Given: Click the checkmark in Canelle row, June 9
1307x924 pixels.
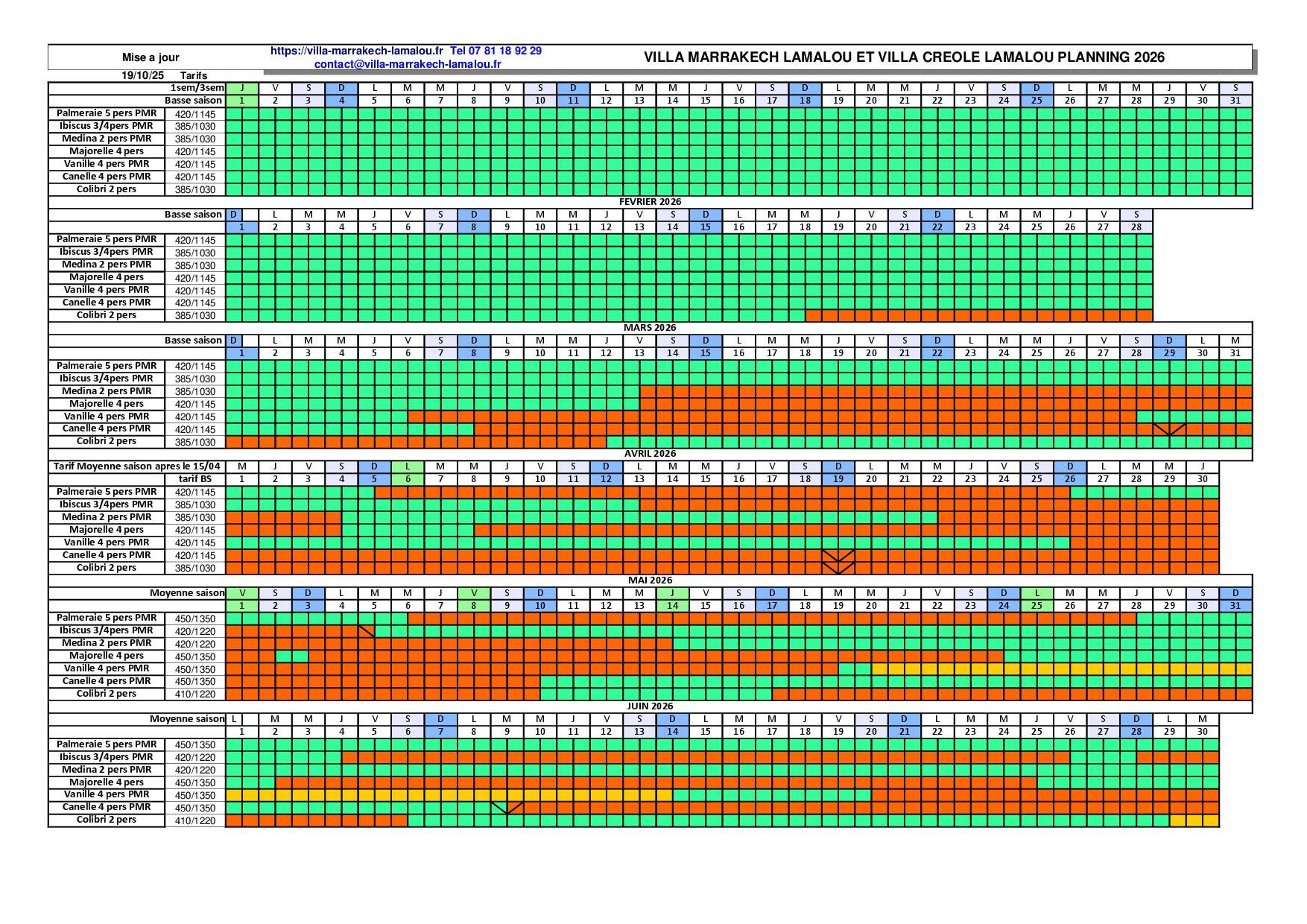Looking at the screenshot, I should [507, 808].
